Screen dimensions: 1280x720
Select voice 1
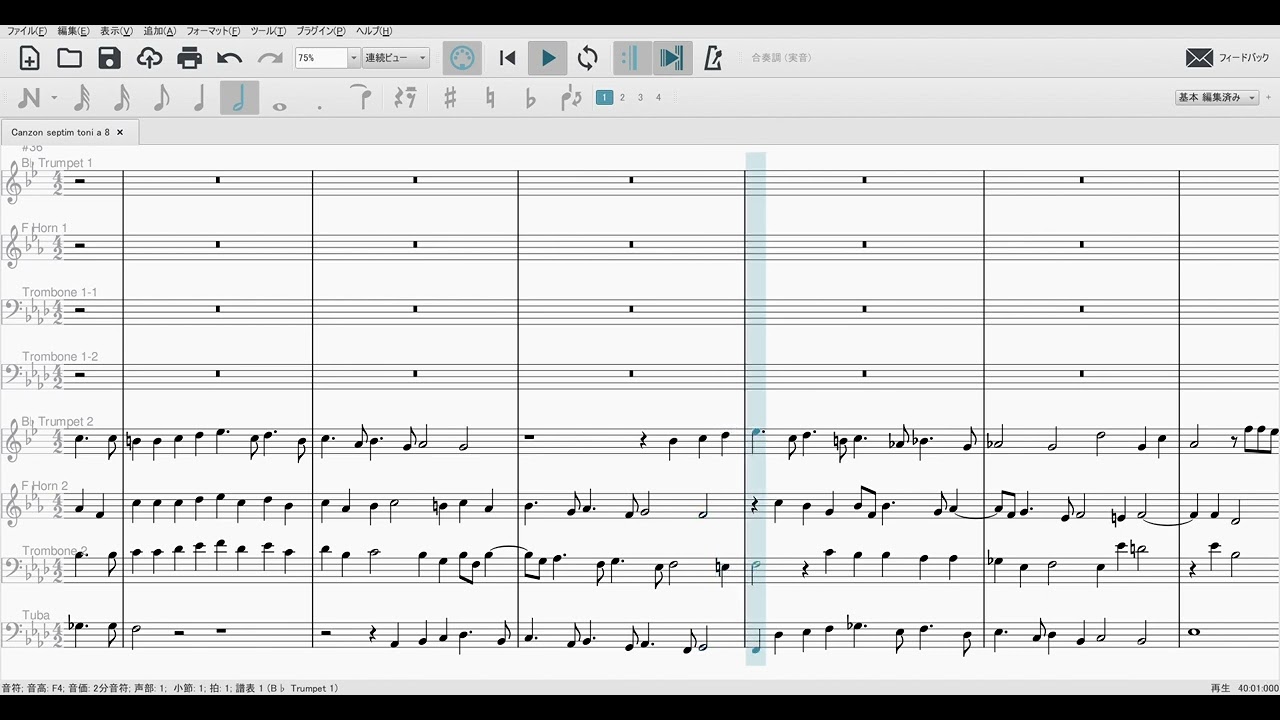click(604, 97)
